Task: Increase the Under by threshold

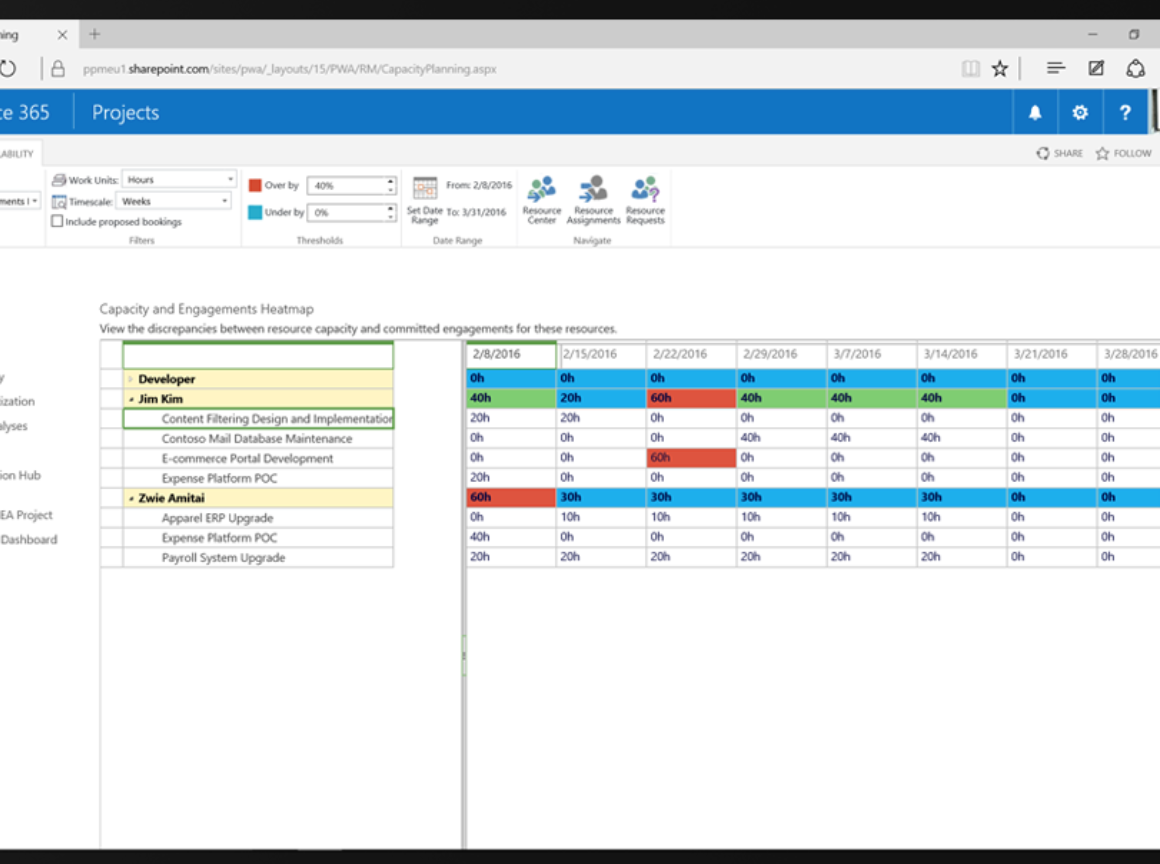Action: [x=391, y=208]
